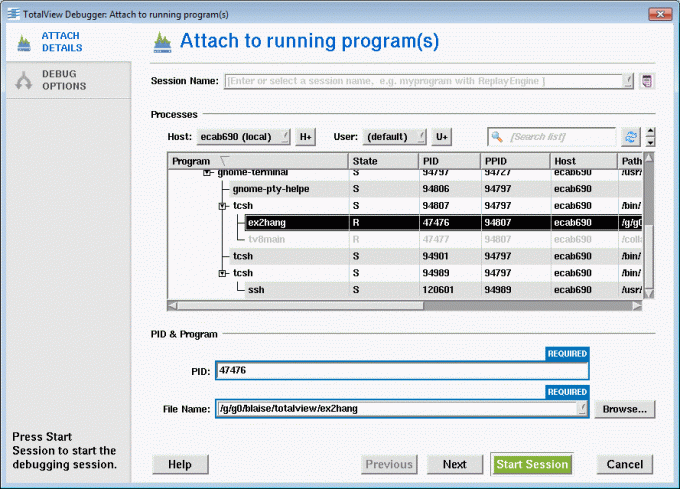
Task: Click the horizontal scrollbar right arrow
Action: [637, 306]
